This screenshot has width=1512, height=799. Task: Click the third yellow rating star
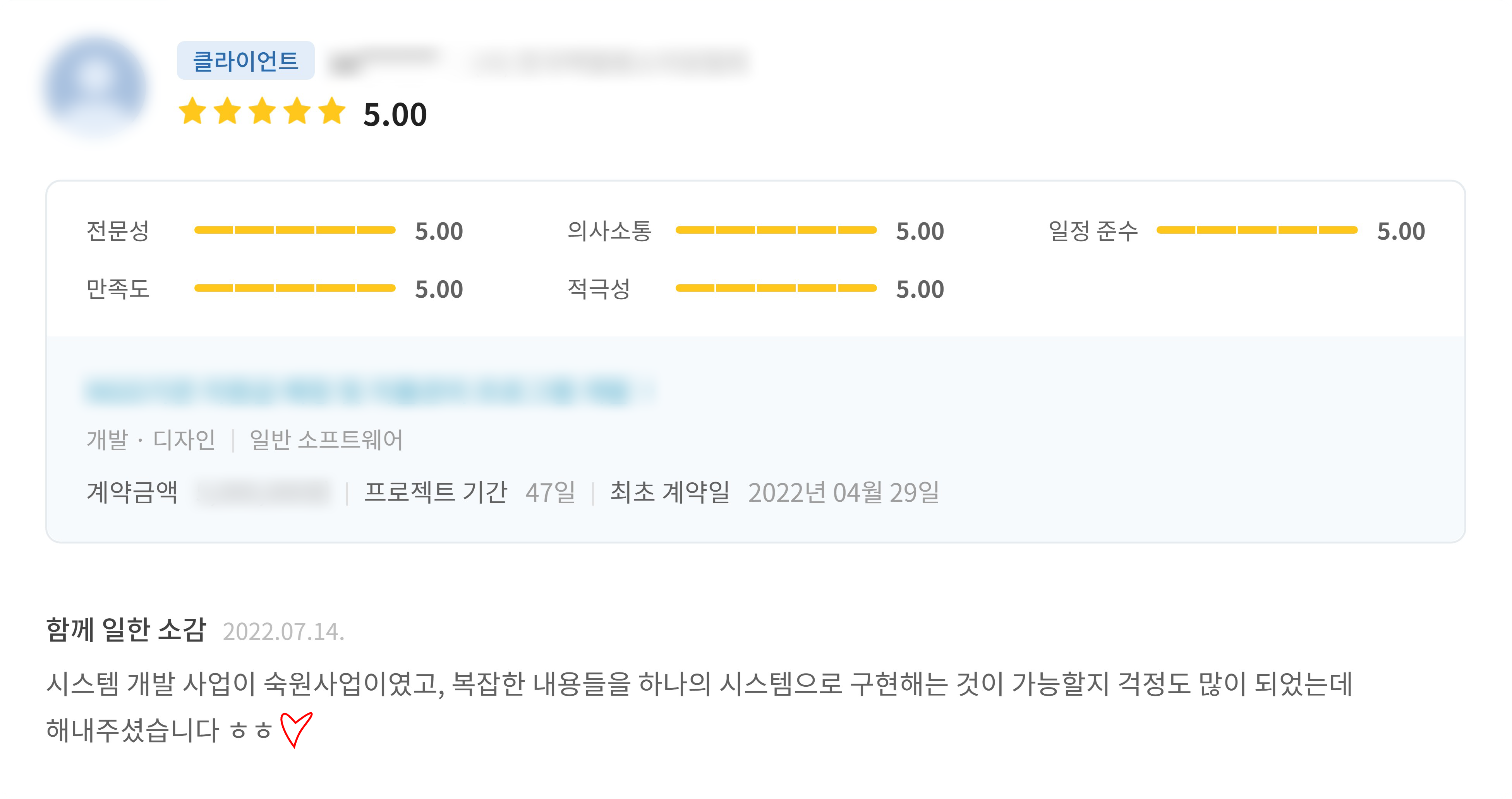pos(263,111)
